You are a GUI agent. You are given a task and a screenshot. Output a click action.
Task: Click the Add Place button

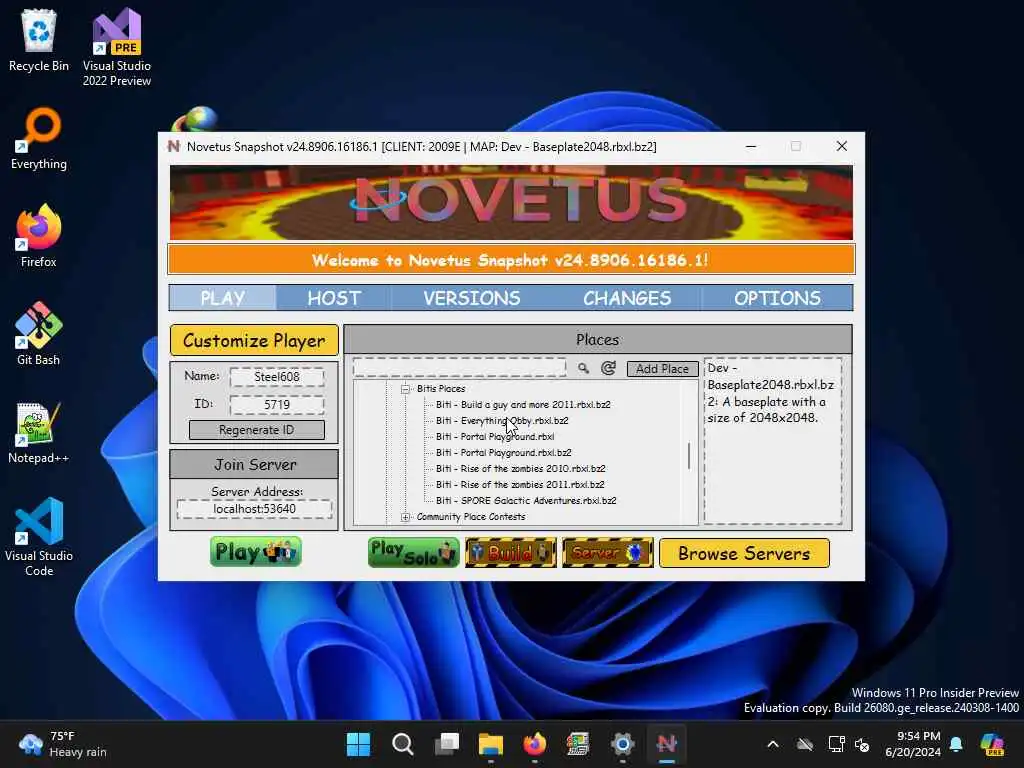coord(662,369)
